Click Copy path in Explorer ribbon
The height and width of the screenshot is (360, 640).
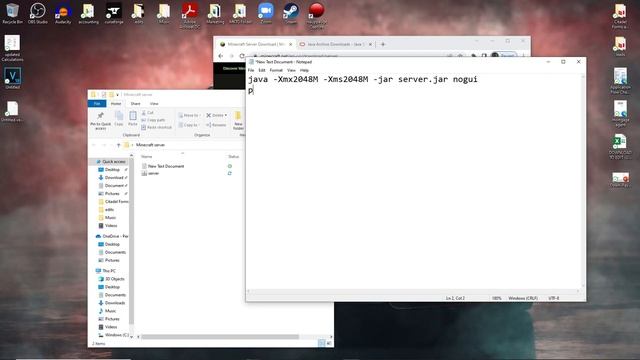(153, 120)
